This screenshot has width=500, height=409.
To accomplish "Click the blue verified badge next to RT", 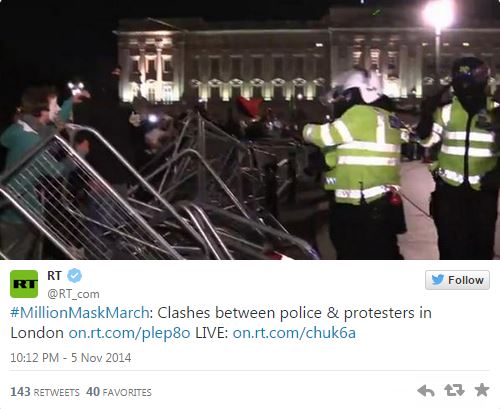I will [x=75, y=276].
